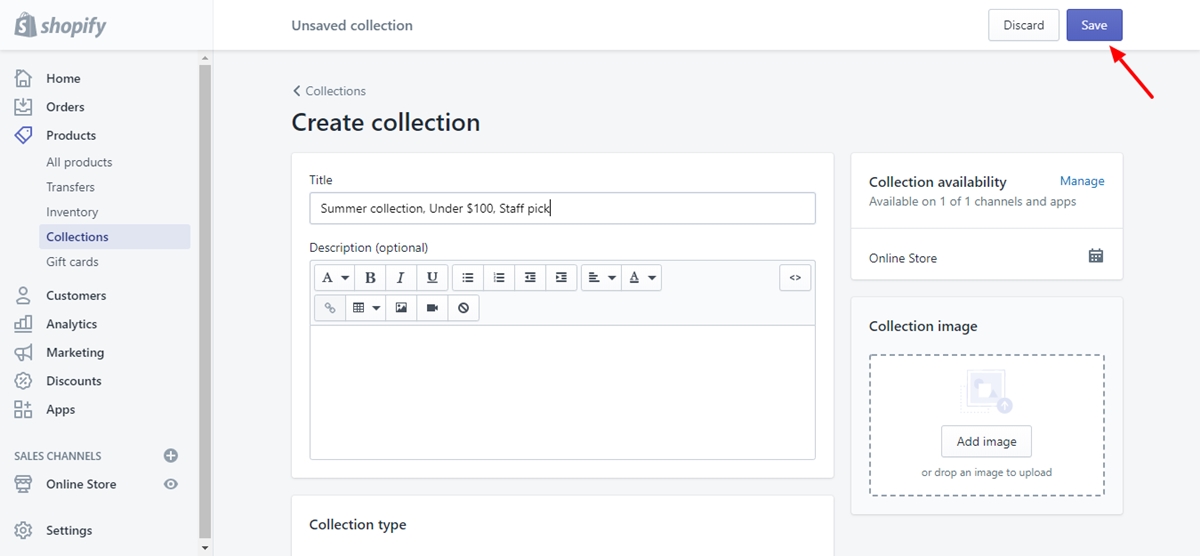Open Analytics in the sidebar
Screen dimensions: 1200x556
(71, 324)
